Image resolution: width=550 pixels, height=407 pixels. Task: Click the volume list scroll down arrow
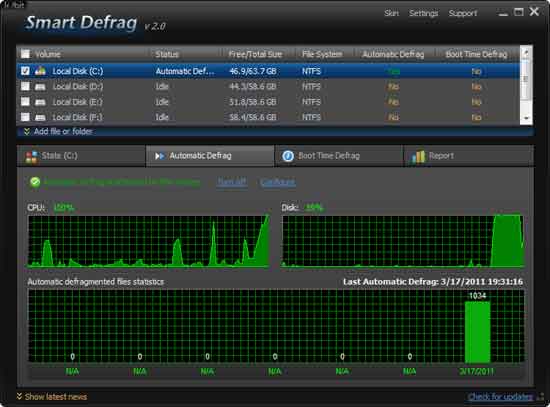(526, 118)
